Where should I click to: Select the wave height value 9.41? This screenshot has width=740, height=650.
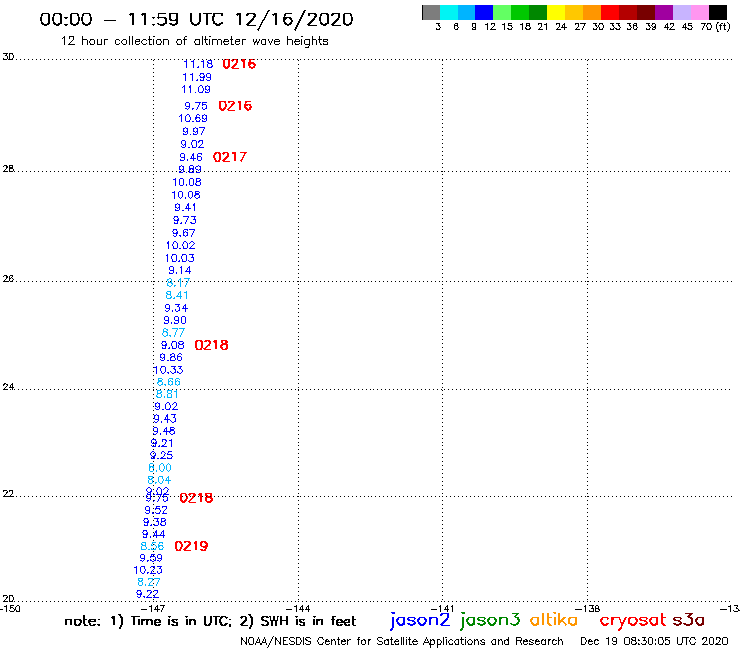tap(185, 207)
